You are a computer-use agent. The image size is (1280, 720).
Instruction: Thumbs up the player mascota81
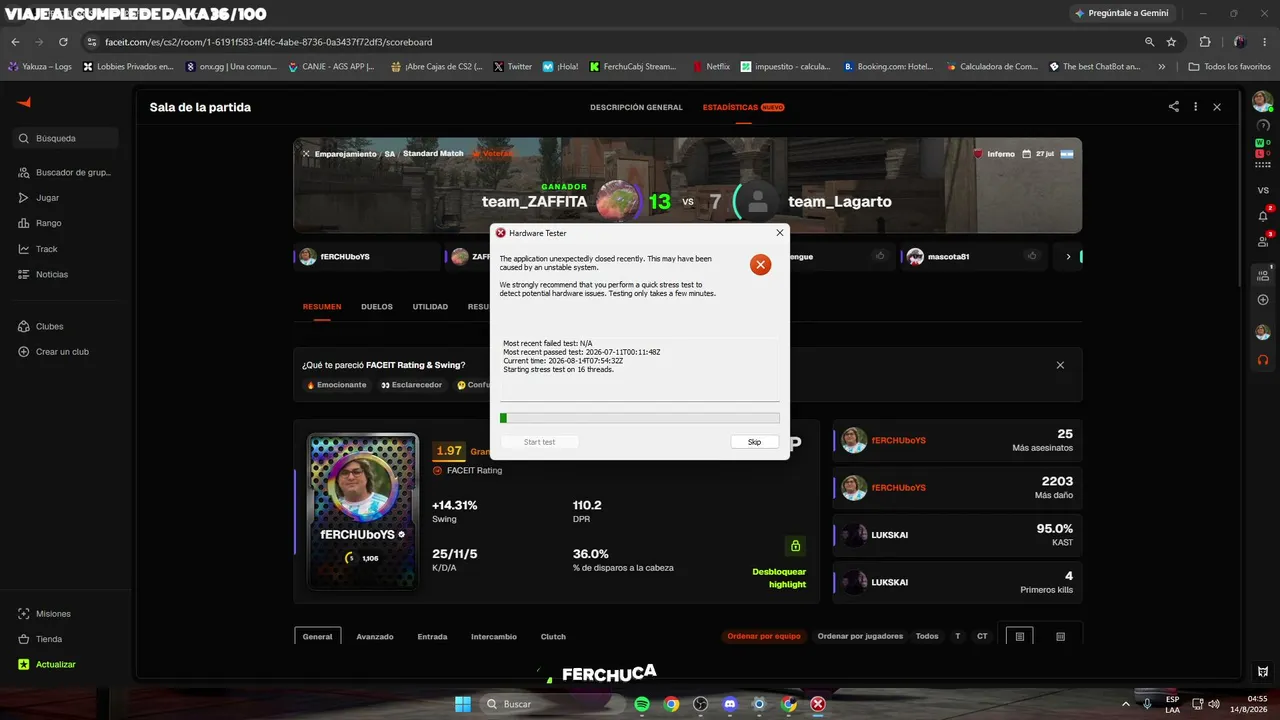tap(1032, 256)
